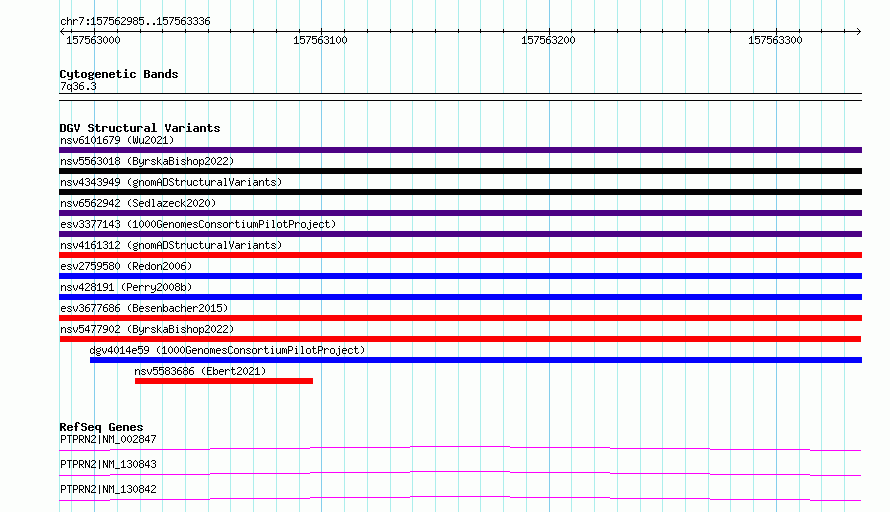
Task: Select the nsv6101679 purple variant bar
Action: (x=460, y=150)
